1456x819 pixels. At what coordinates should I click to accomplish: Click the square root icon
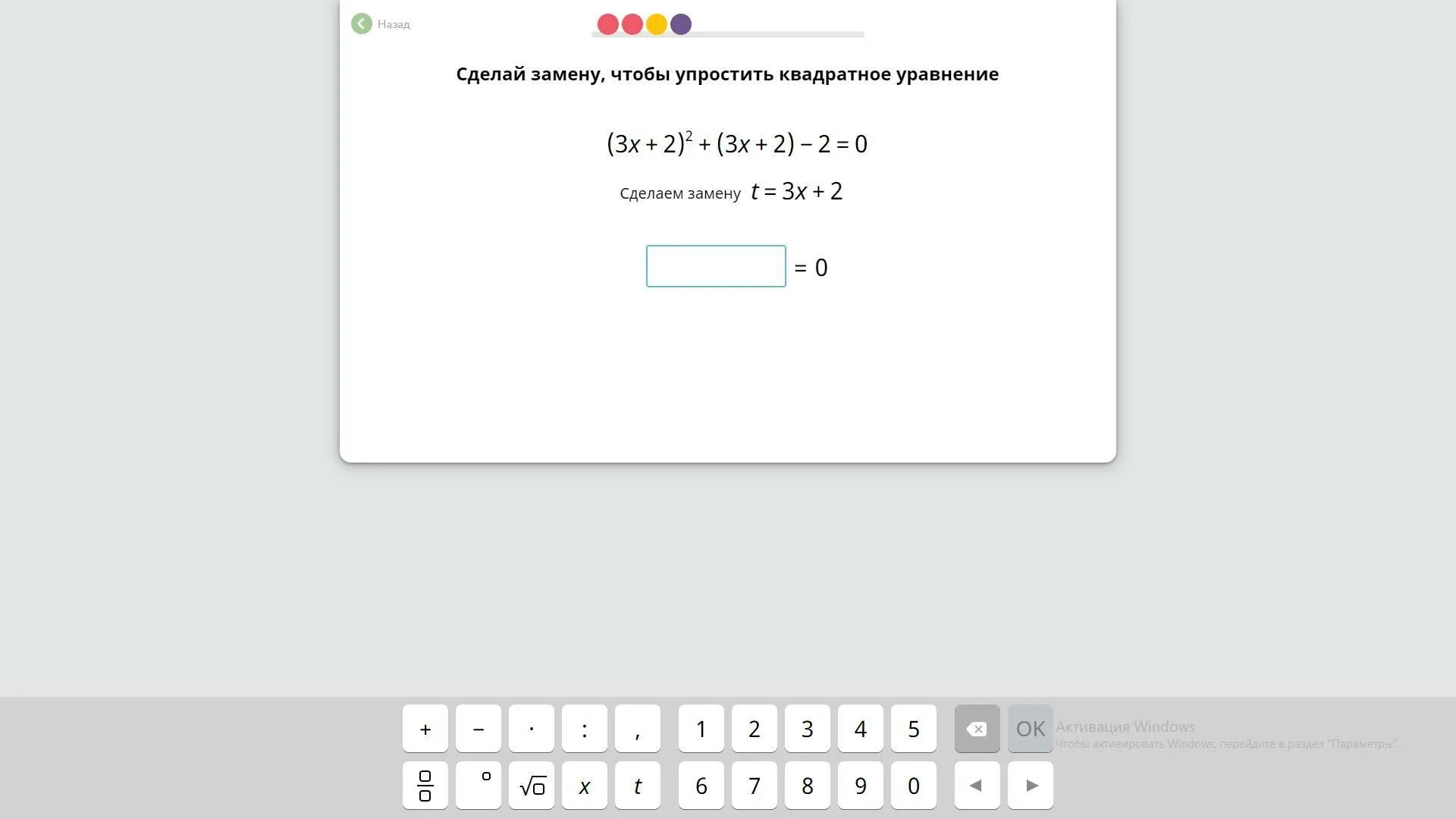(531, 785)
